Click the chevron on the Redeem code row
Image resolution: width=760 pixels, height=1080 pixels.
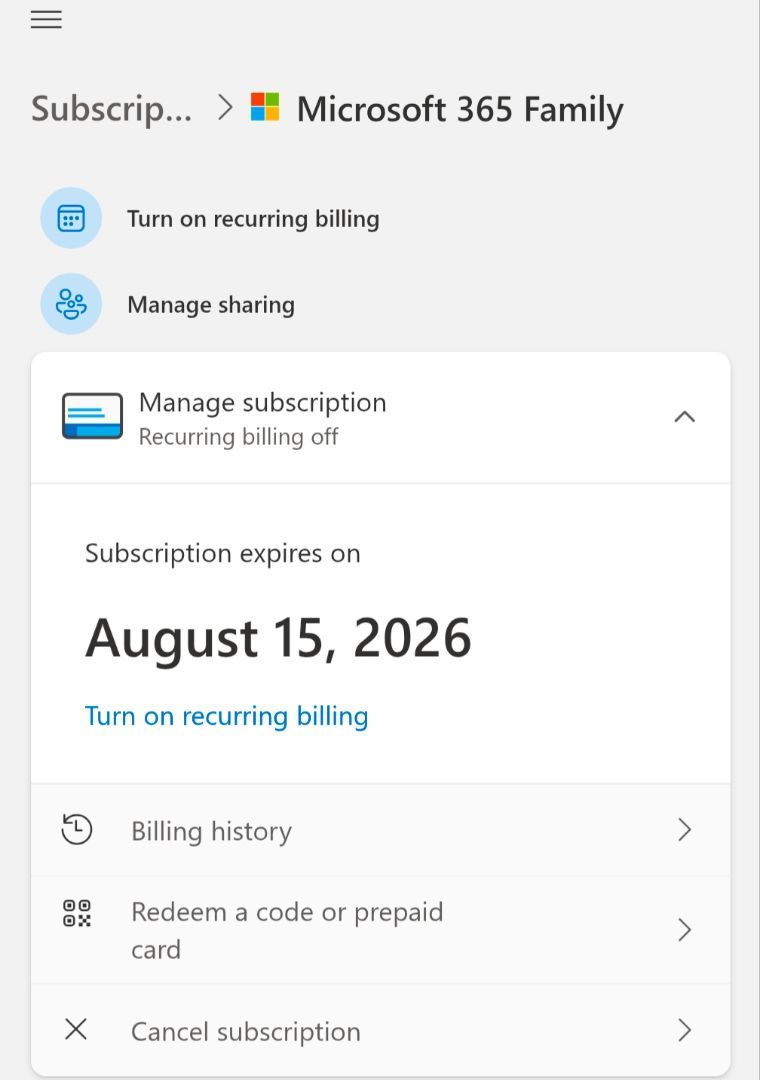click(x=684, y=930)
